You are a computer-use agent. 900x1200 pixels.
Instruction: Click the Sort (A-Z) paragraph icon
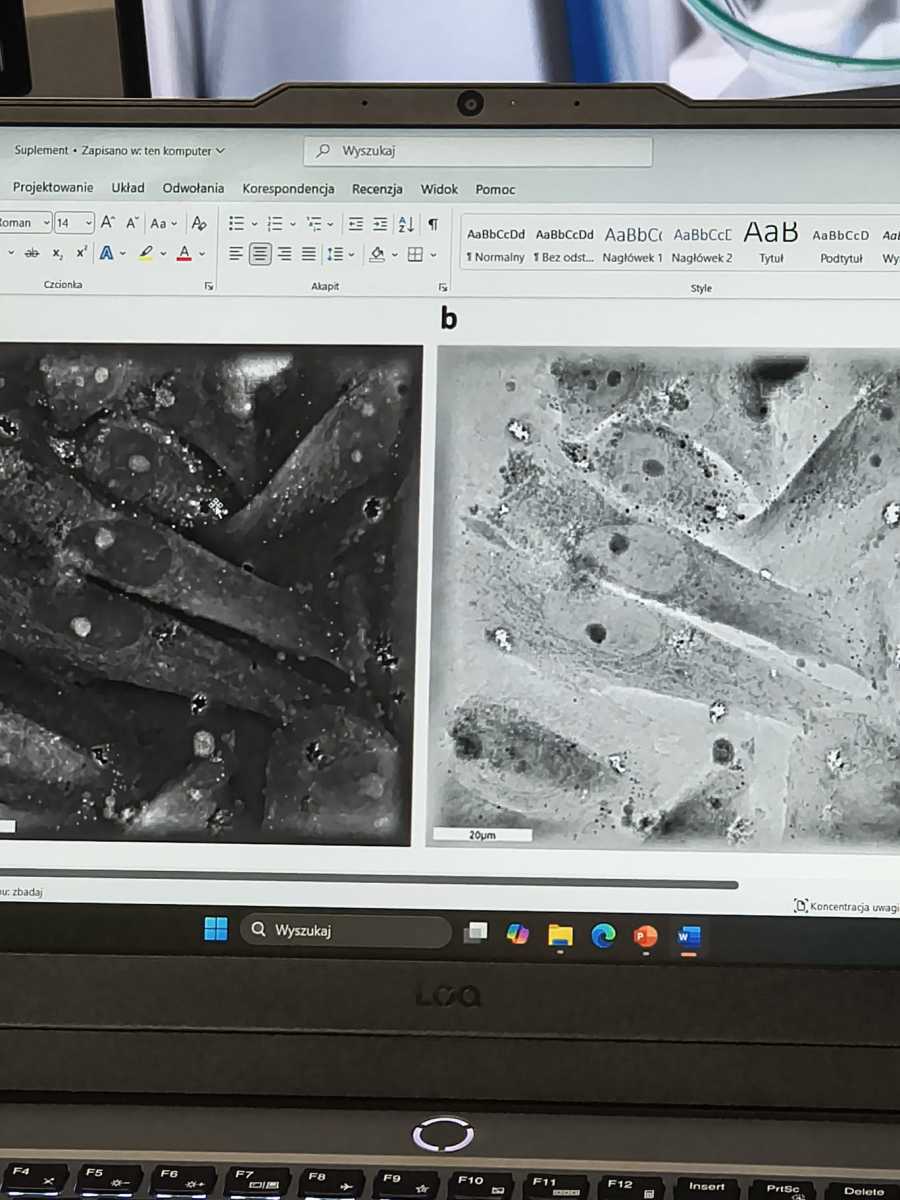tap(406, 224)
